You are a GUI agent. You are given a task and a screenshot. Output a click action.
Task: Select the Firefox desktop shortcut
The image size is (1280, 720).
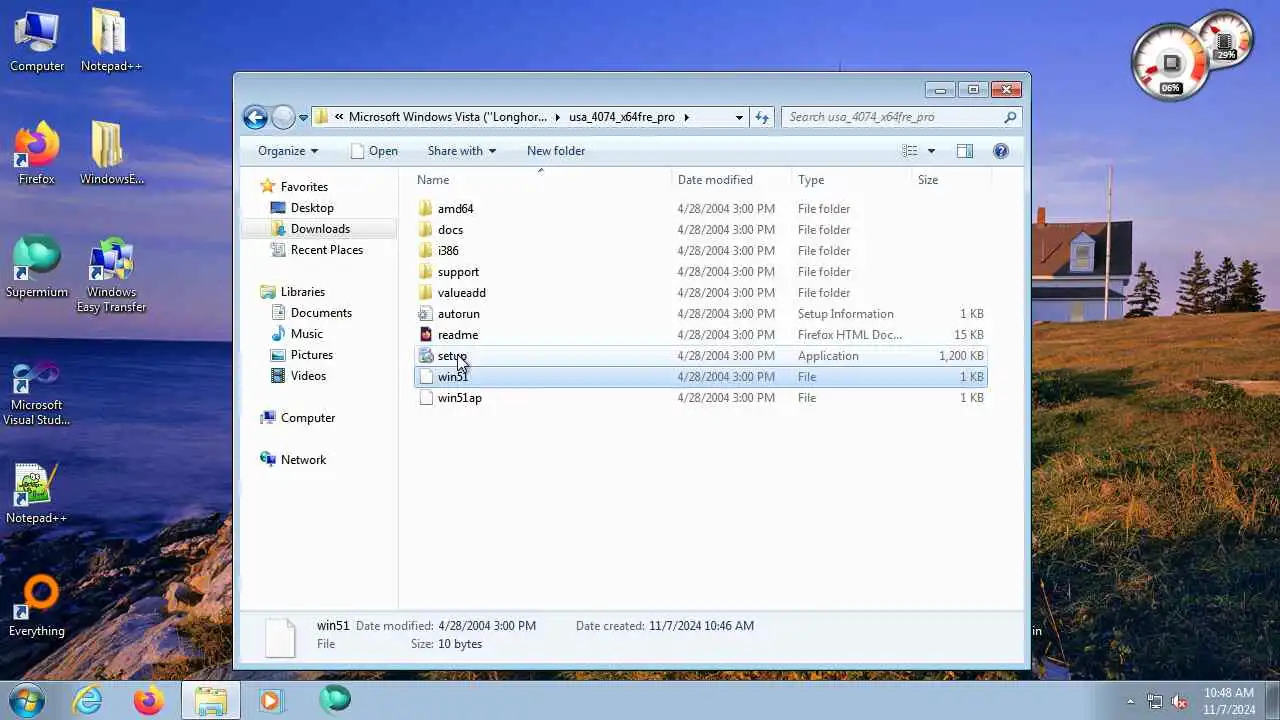pyautogui.click(x=37, y=155)
